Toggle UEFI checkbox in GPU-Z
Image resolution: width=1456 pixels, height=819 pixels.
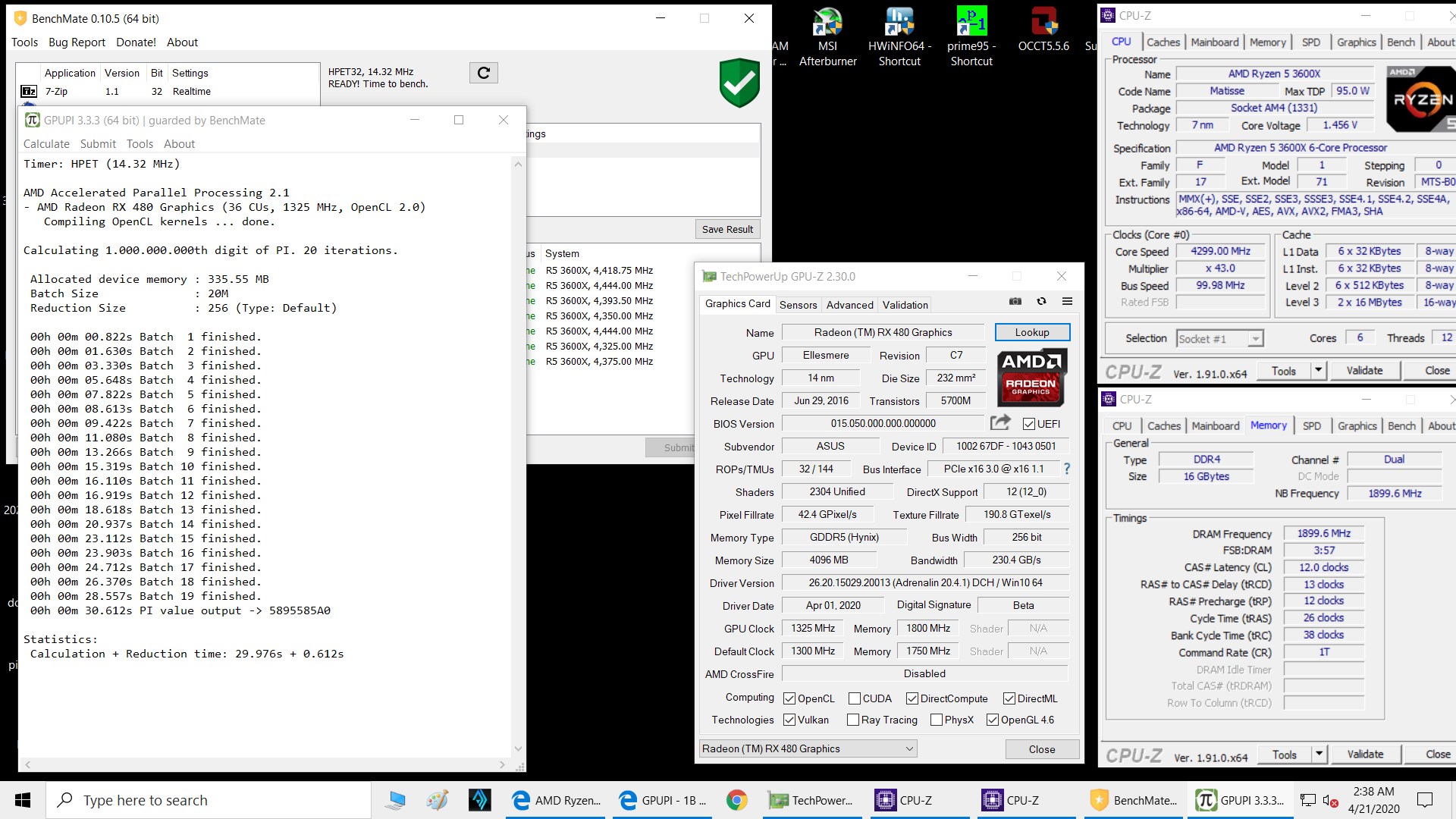coord(1029,424)
